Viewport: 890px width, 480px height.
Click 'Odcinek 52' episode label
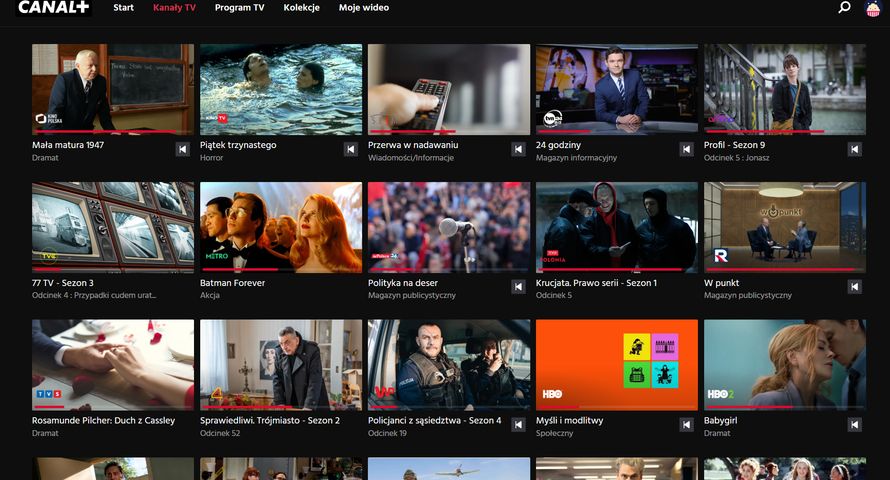pyautogui.click(x=220, y=433)
